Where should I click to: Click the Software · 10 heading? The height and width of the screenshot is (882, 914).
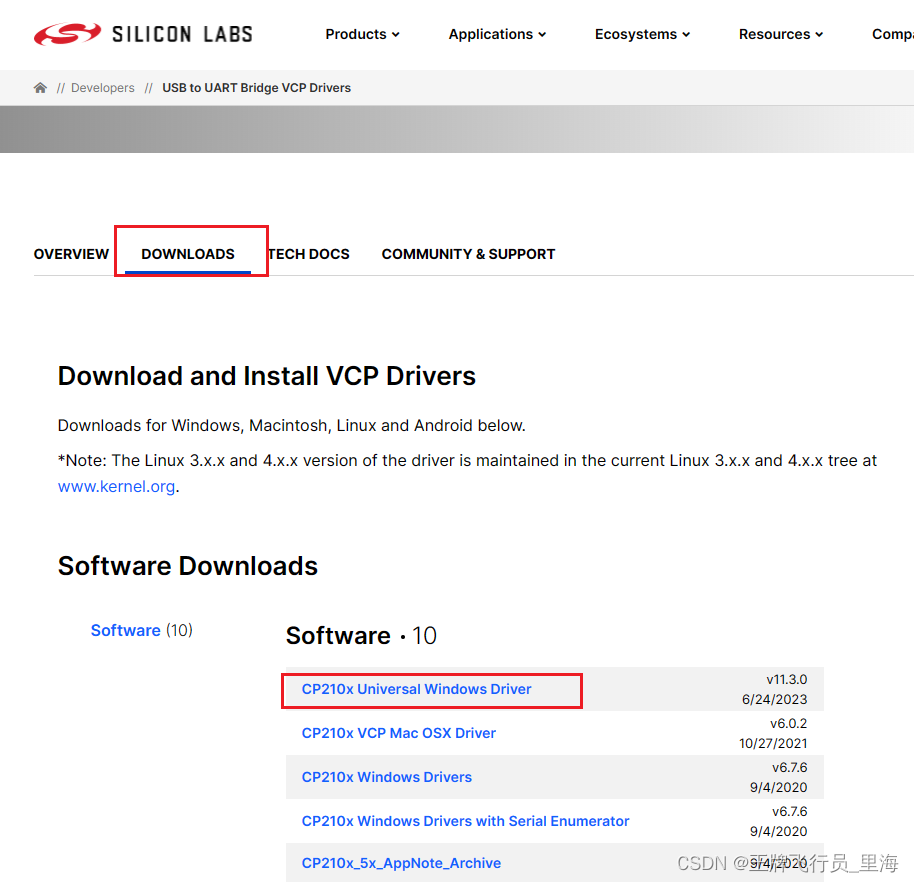coord(361,635)
